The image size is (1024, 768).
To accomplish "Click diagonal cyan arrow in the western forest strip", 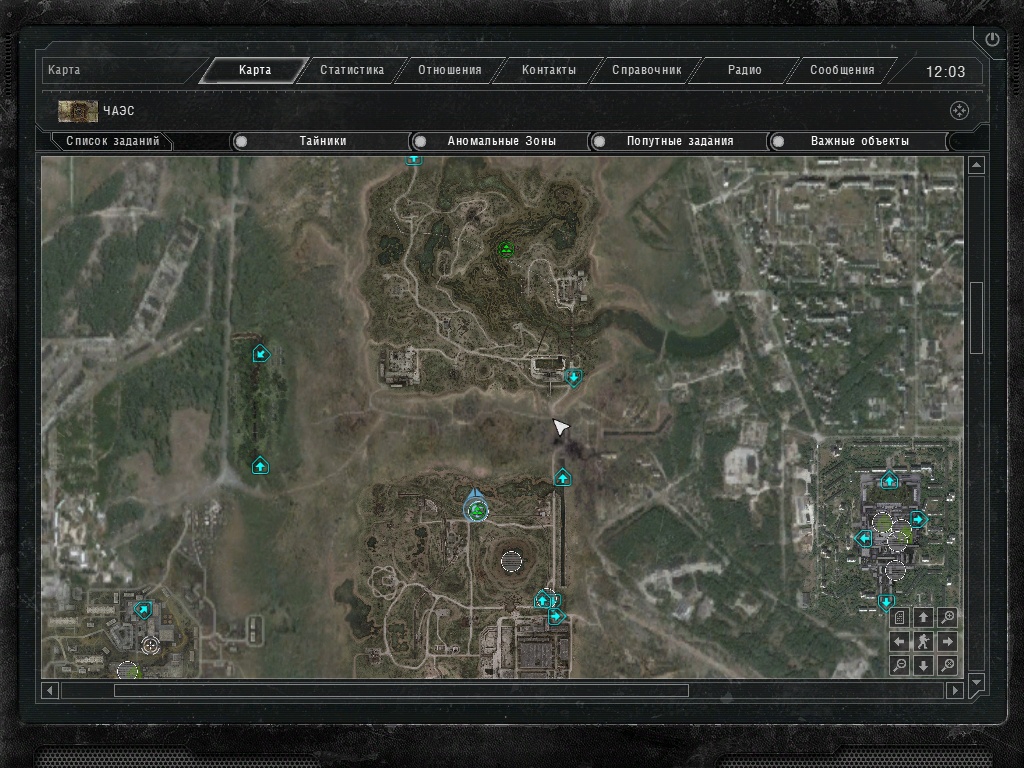I will [261, 354].
